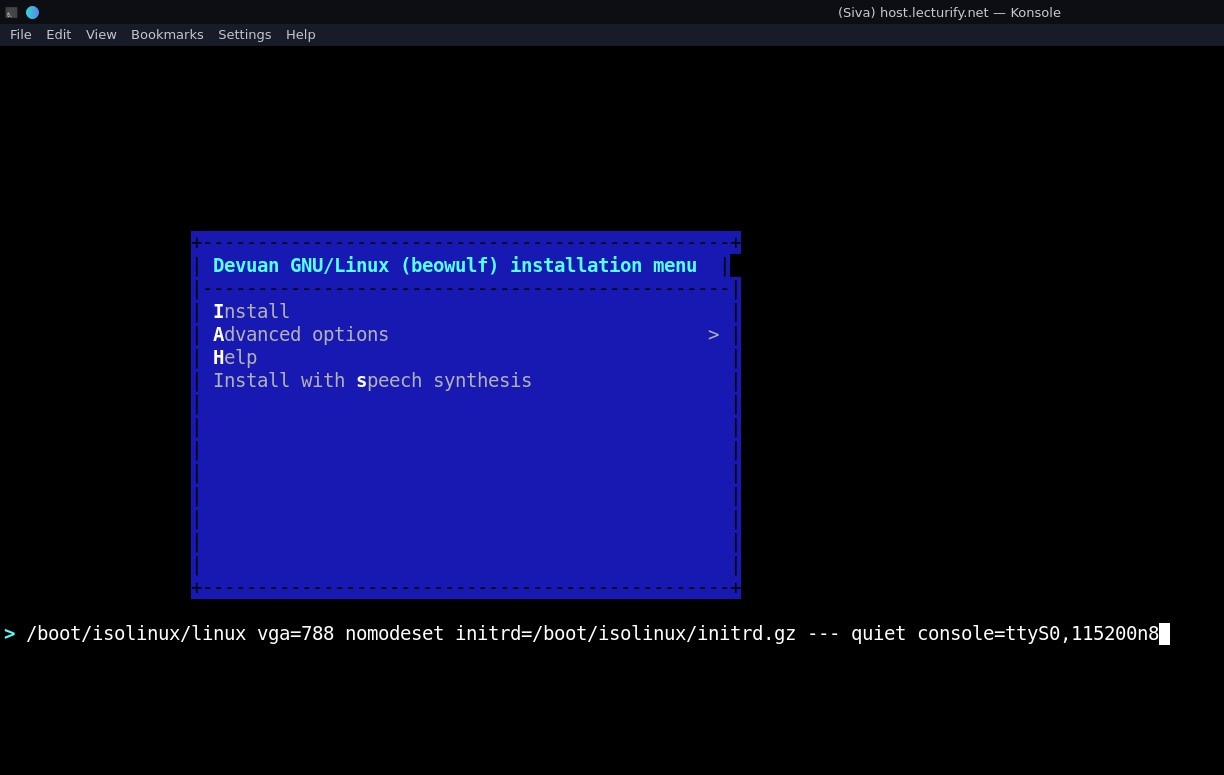Viewport: 1224px width, 775px height.
Task: Select Install with speech synthesis
Action: coord(372,381)
